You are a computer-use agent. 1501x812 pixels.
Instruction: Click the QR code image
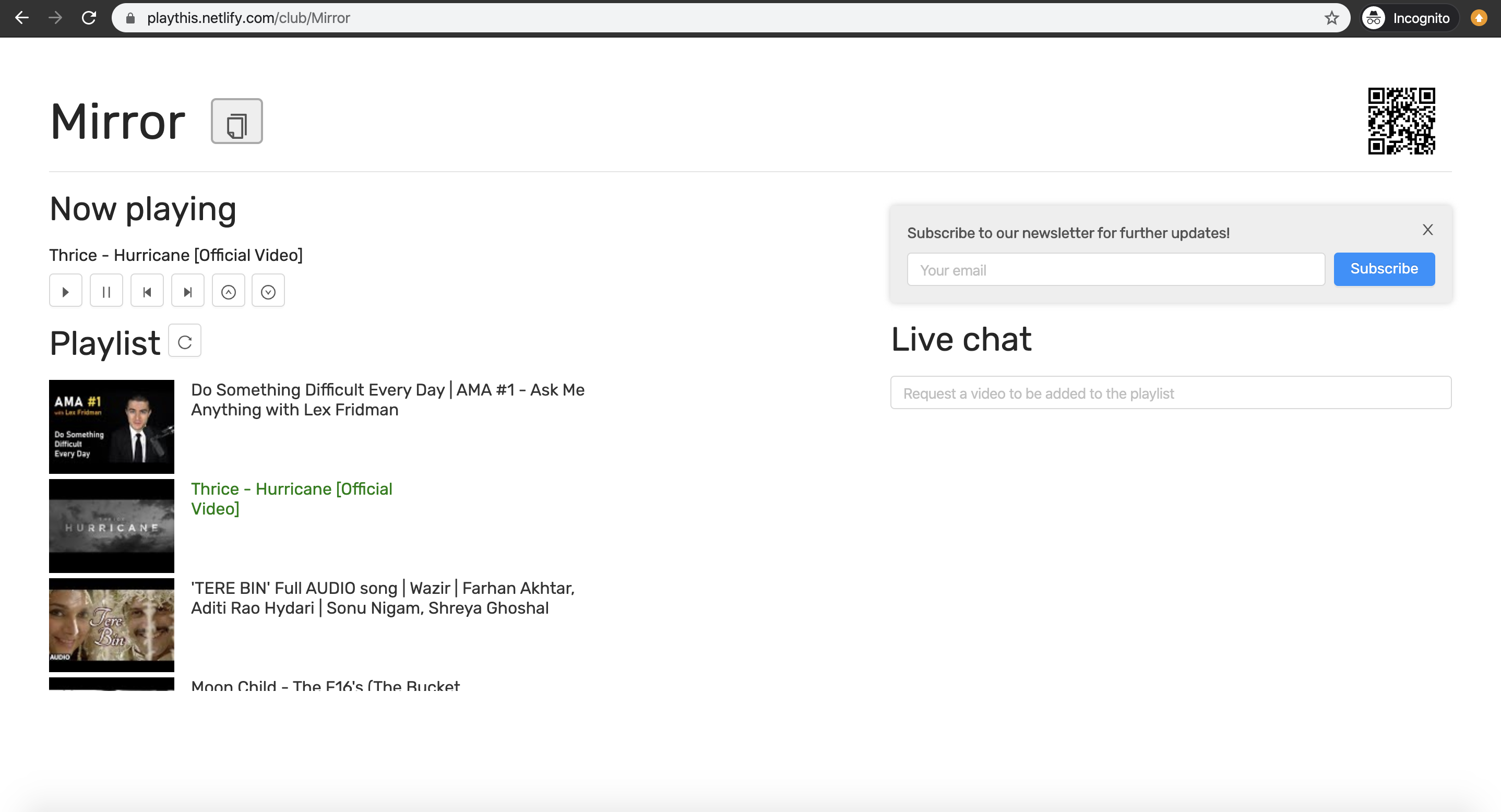[x=1401, y=121]
